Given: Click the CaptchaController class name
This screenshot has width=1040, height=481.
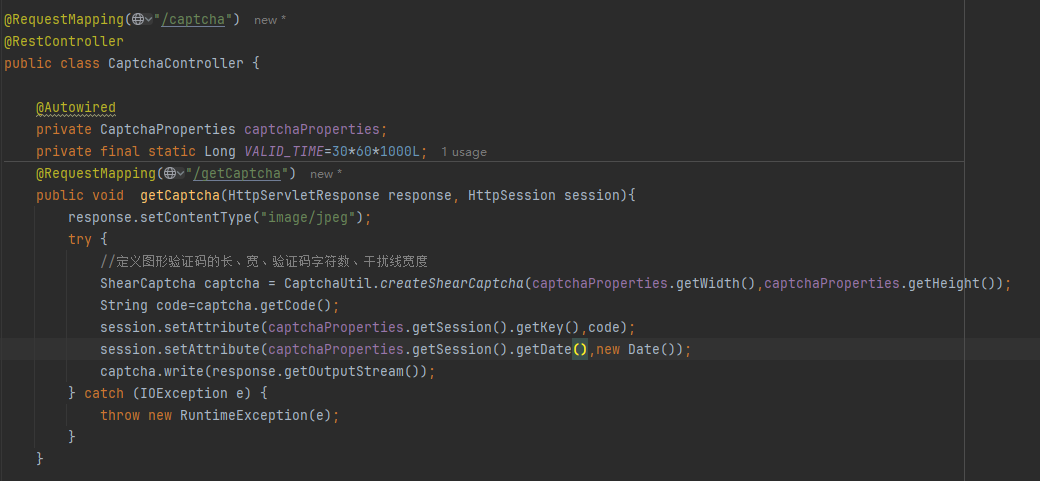Looking at the screenshot, I should coord(176,64).
